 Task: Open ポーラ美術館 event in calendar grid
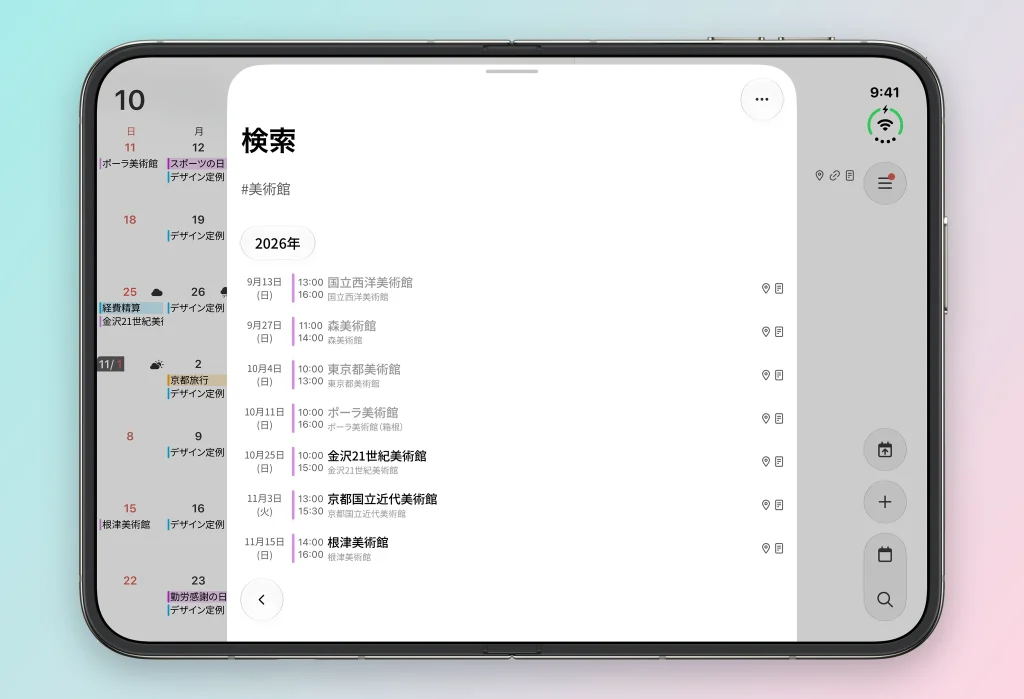pos(129,163)
